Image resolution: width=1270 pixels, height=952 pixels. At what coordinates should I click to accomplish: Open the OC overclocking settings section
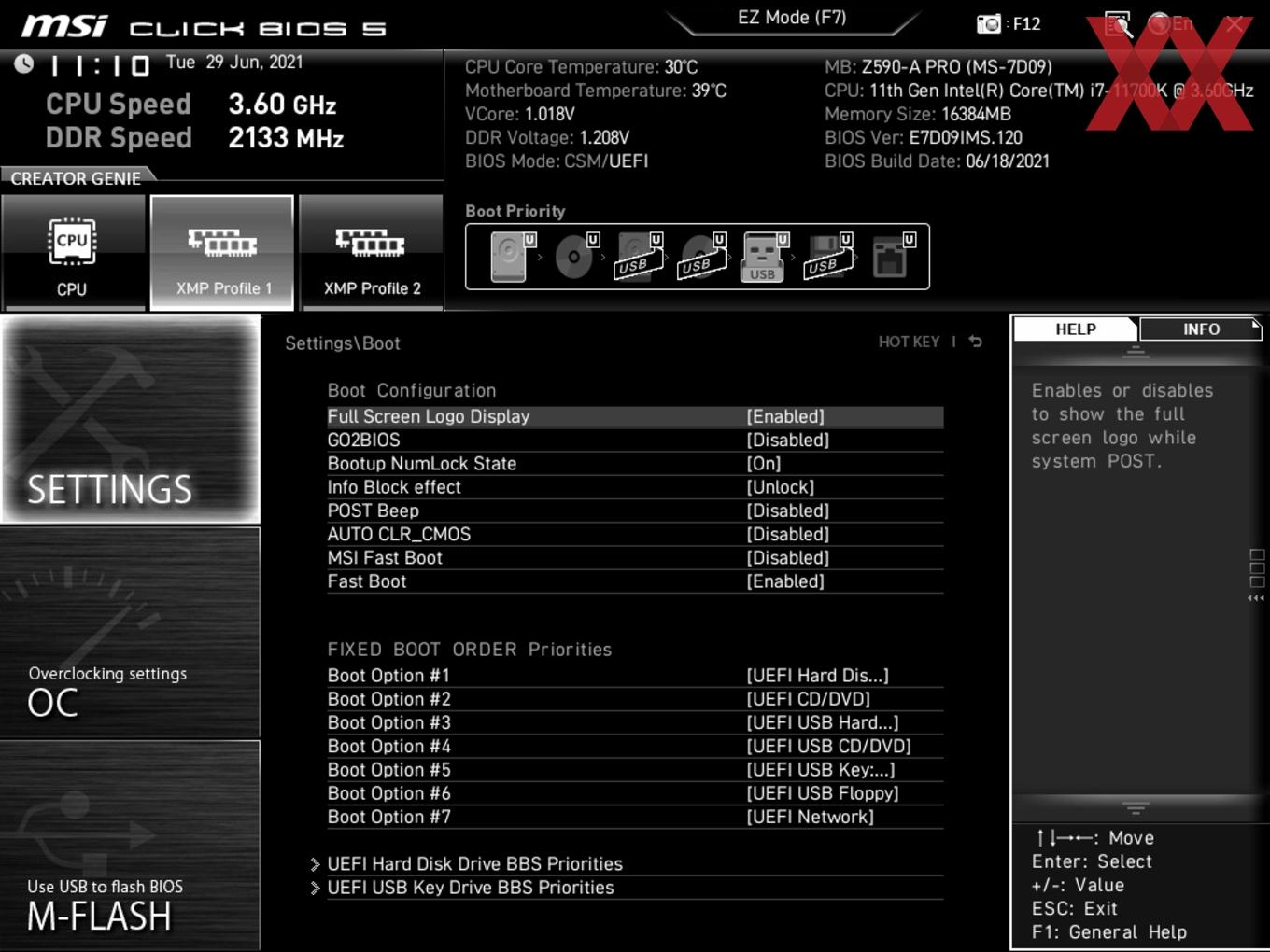131,633
